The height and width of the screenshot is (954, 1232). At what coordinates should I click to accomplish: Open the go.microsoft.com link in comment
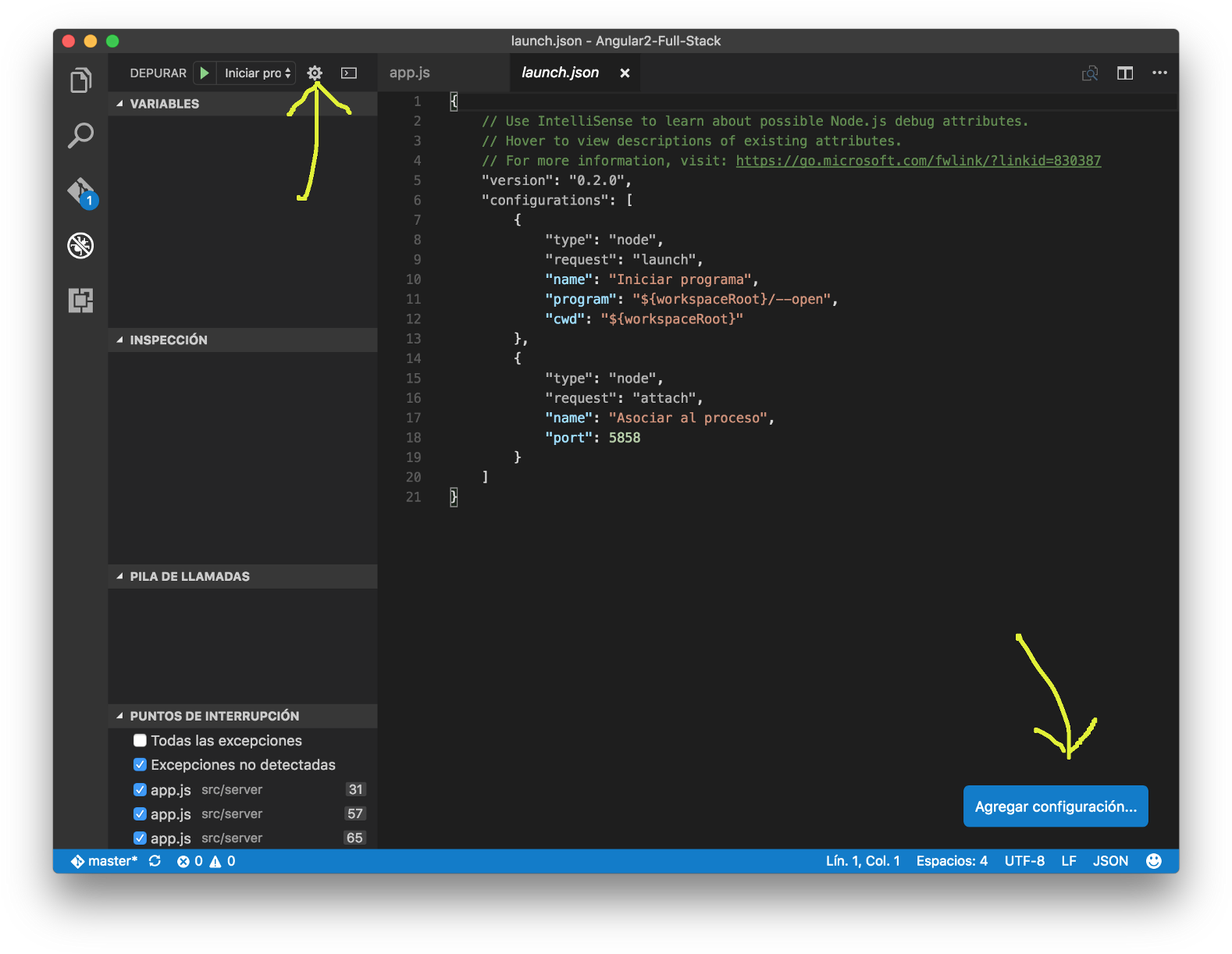coord(918,161)
